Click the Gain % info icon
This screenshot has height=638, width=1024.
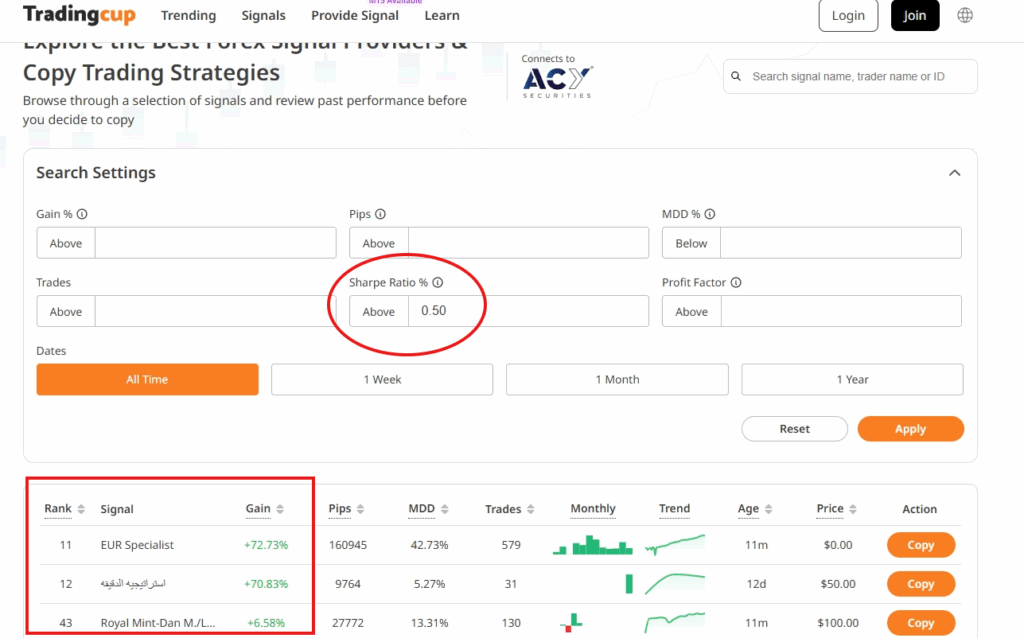[x=82, y=214]
